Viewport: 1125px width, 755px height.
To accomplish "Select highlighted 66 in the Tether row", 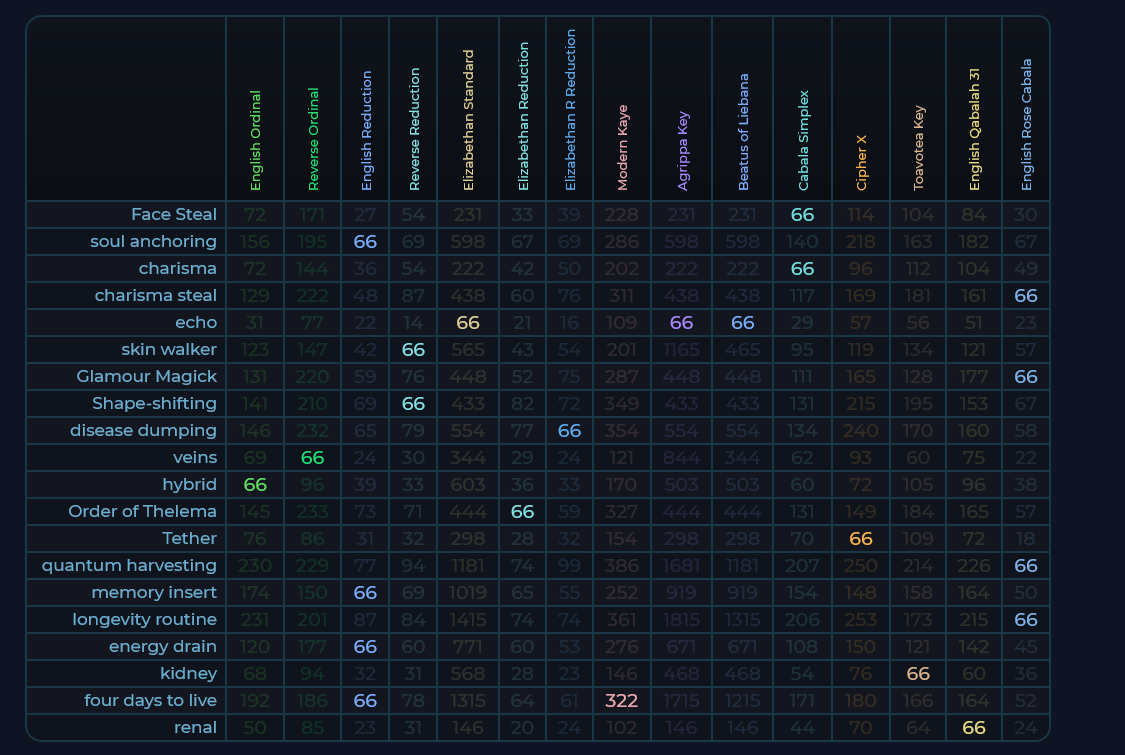I will (x=861, y=538).
